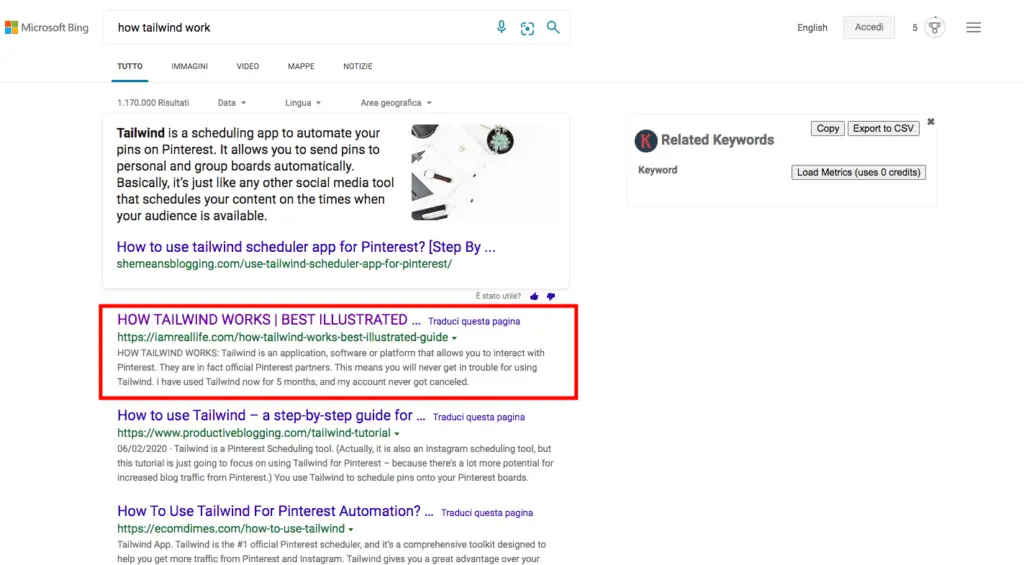Click the productiveblogging.com green URL
The width and height of the screenshot is (1024, 565).
pyautogui.click(x=254, y=433)
